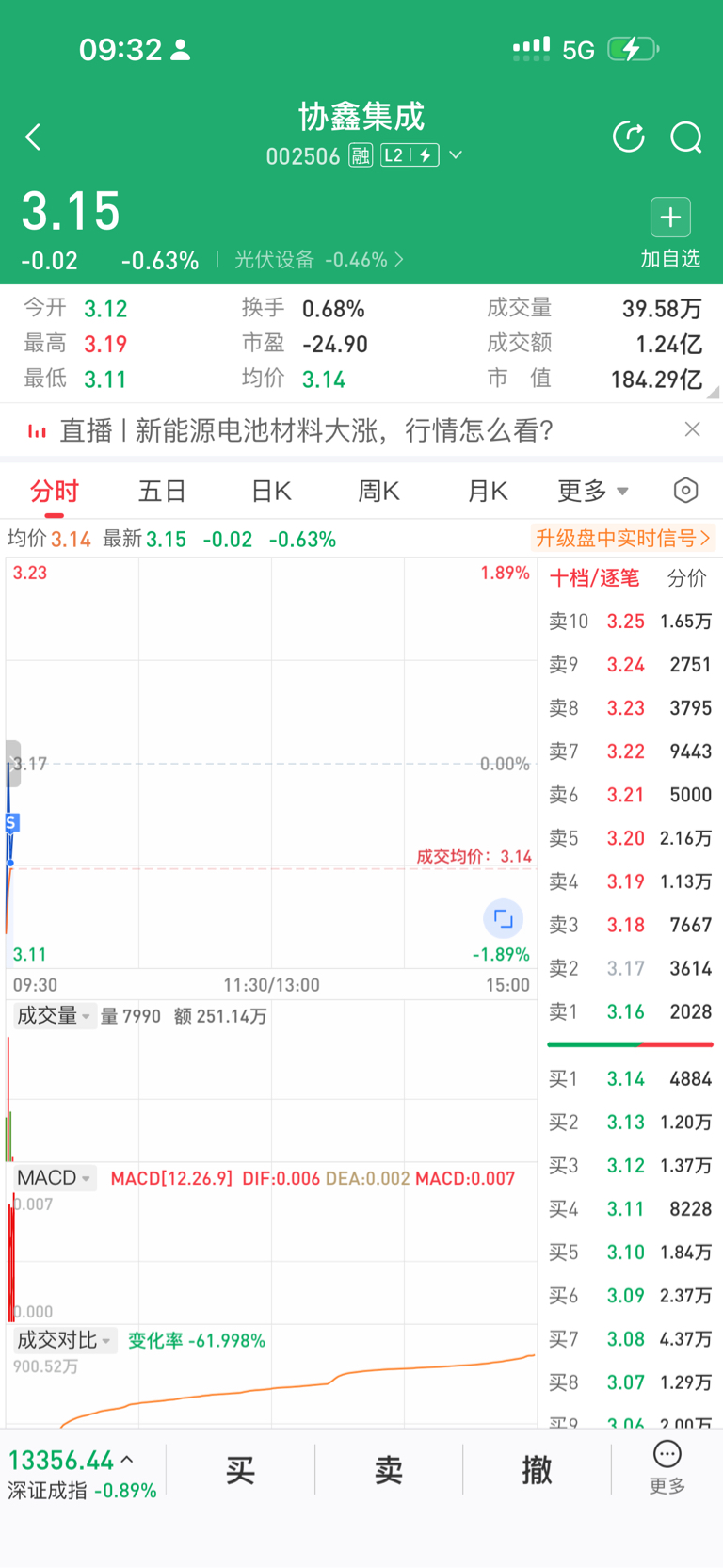Expand the left side handle on chart
Screen dimensions: 723x1568
[x=12, y=763]
